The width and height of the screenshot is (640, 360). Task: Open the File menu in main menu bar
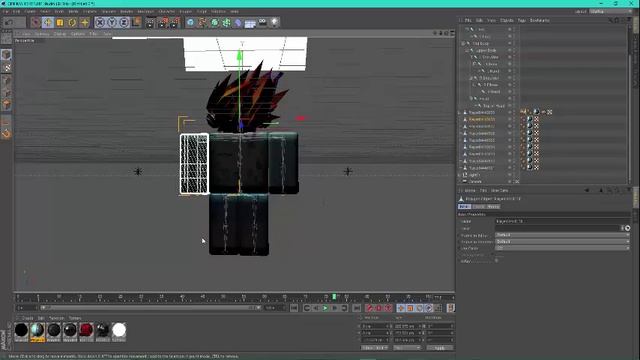tap(6, 11)
